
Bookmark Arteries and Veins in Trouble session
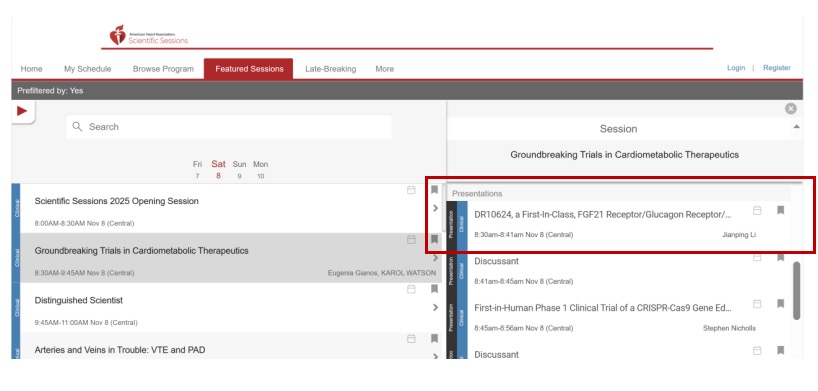[x=435, y=339]
